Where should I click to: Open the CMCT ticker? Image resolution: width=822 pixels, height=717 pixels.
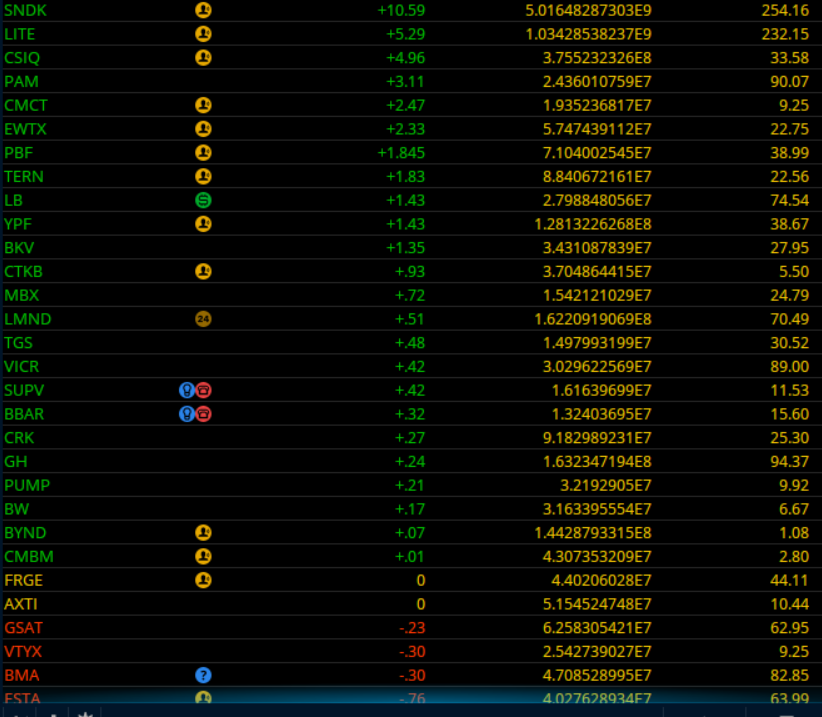[x=26, y=105]
